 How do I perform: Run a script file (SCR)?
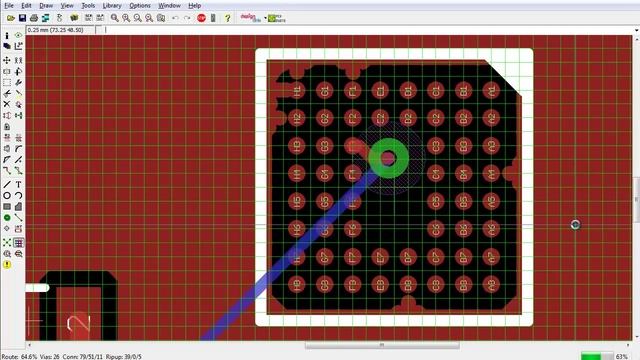click(x=88, y=18)
